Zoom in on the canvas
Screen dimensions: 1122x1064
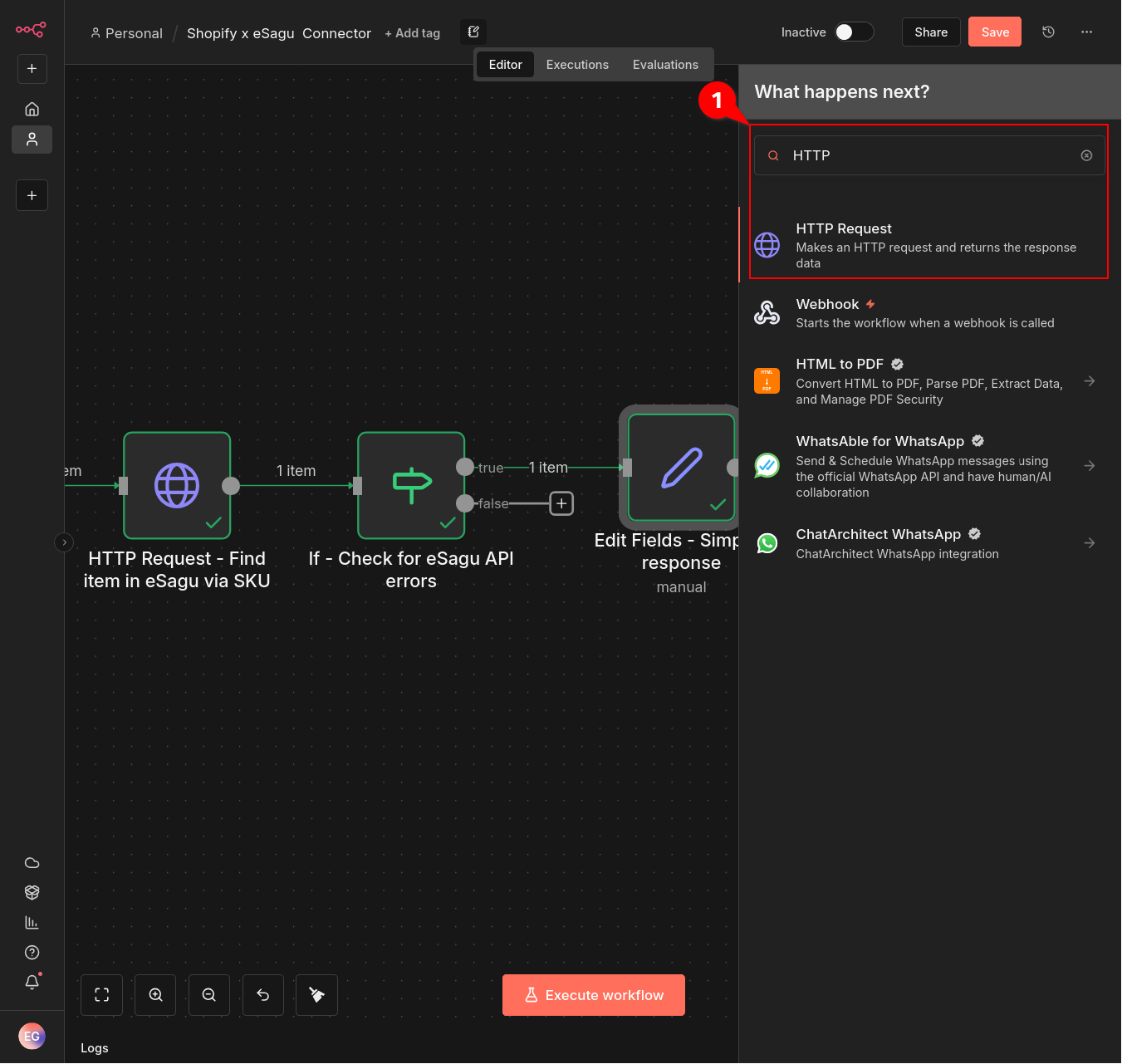click(x=155, y=995)
